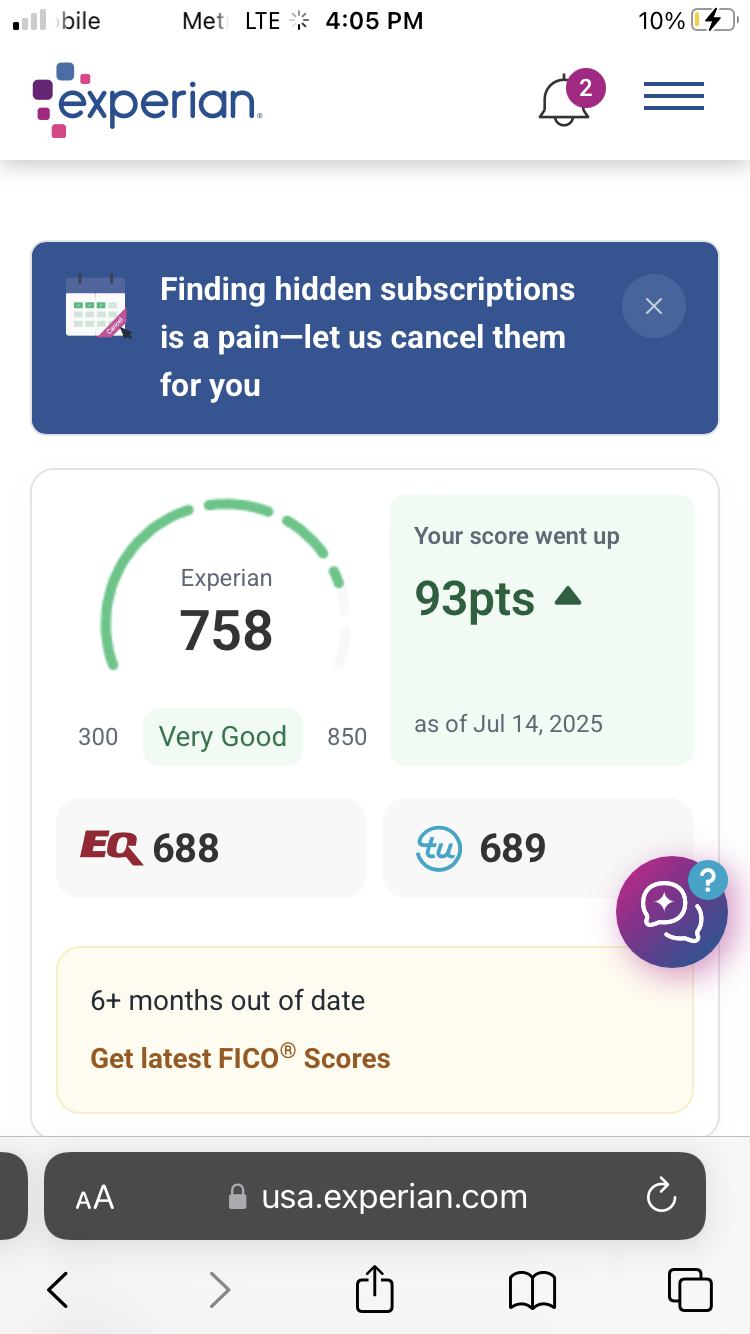Viewport: 750px width, 1334px height.
Task: Click Get latest FICO Scores link
Action: pos(240,1058)
